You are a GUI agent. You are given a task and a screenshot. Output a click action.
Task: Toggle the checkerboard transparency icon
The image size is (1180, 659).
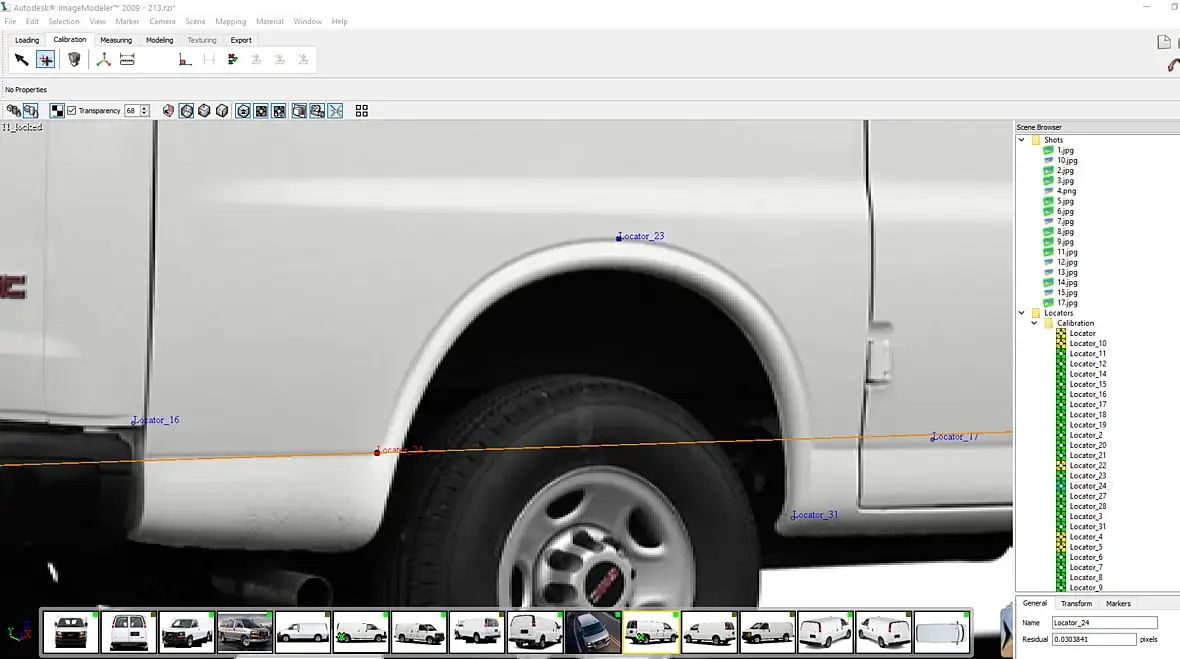click(57, 111)
